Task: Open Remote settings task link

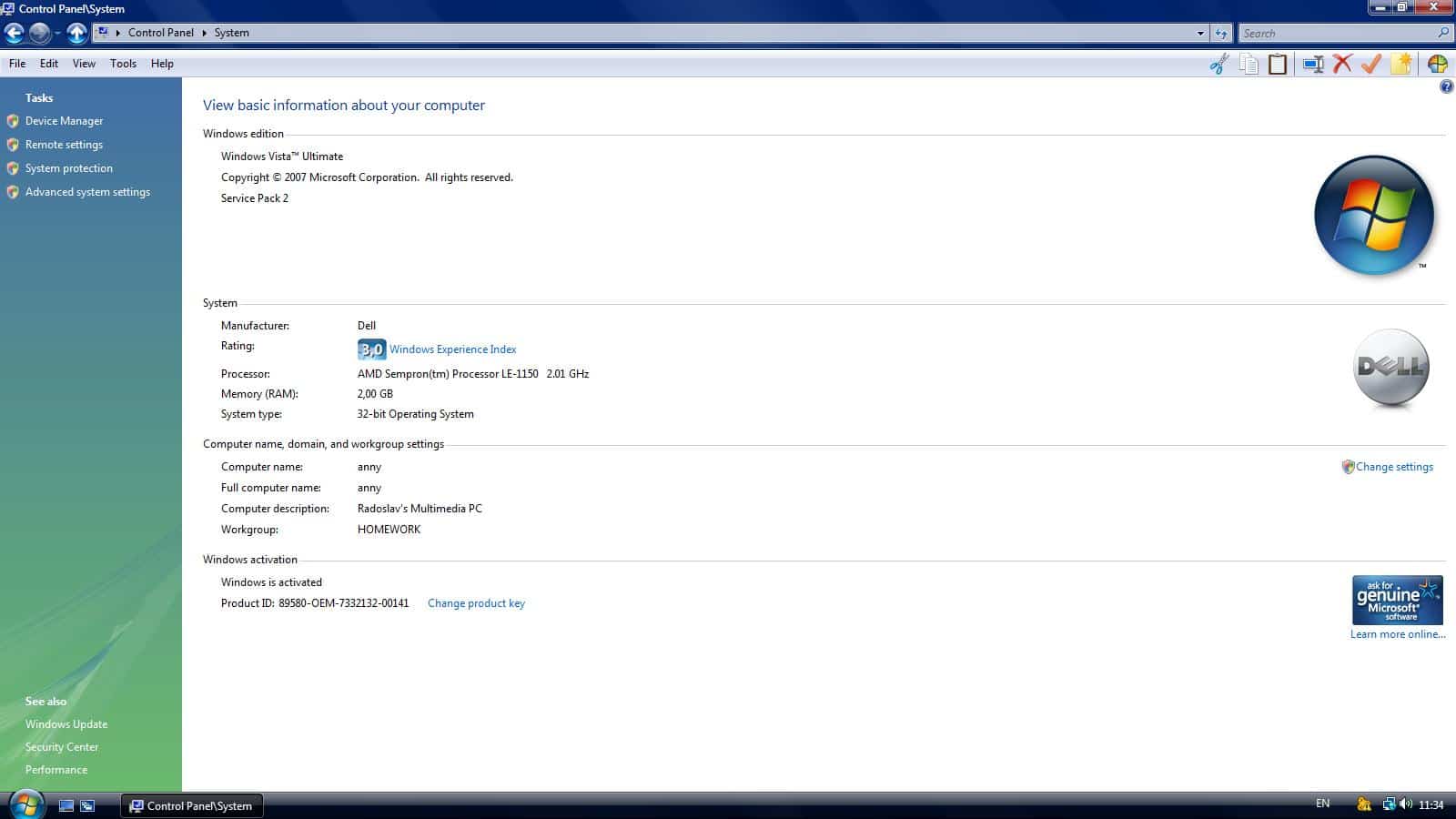Action: 64,145
